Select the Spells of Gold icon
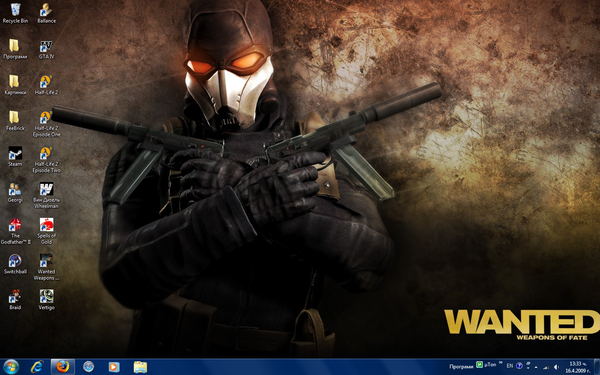This screenshot has height=375, width=600. (46, 231)
